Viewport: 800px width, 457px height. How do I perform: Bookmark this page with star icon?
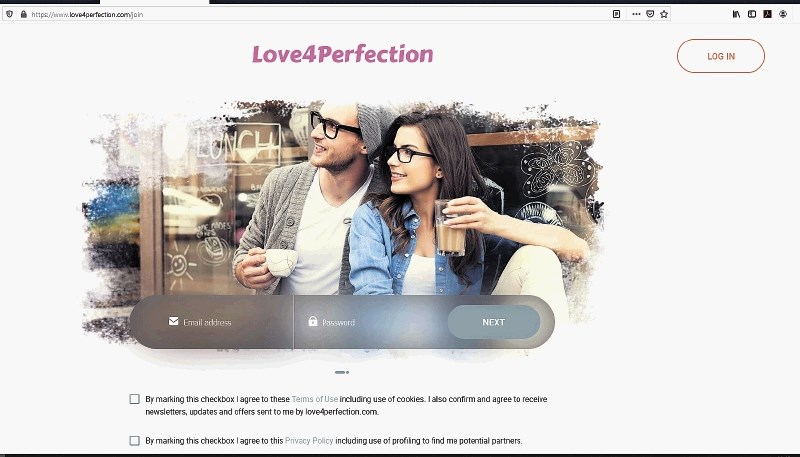tap(664, 15)
